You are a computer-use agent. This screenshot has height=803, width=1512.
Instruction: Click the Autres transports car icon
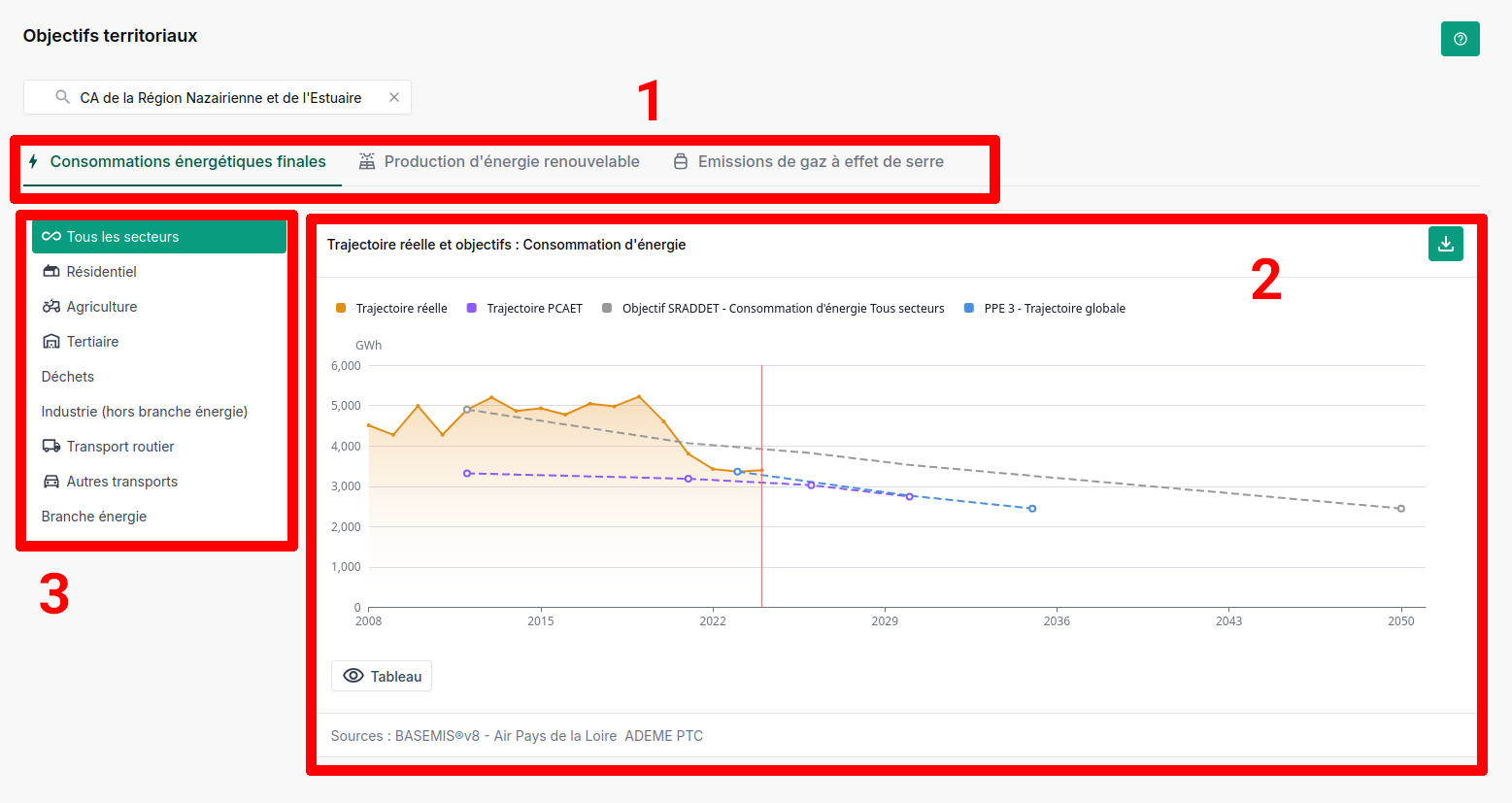click(51, 481)
